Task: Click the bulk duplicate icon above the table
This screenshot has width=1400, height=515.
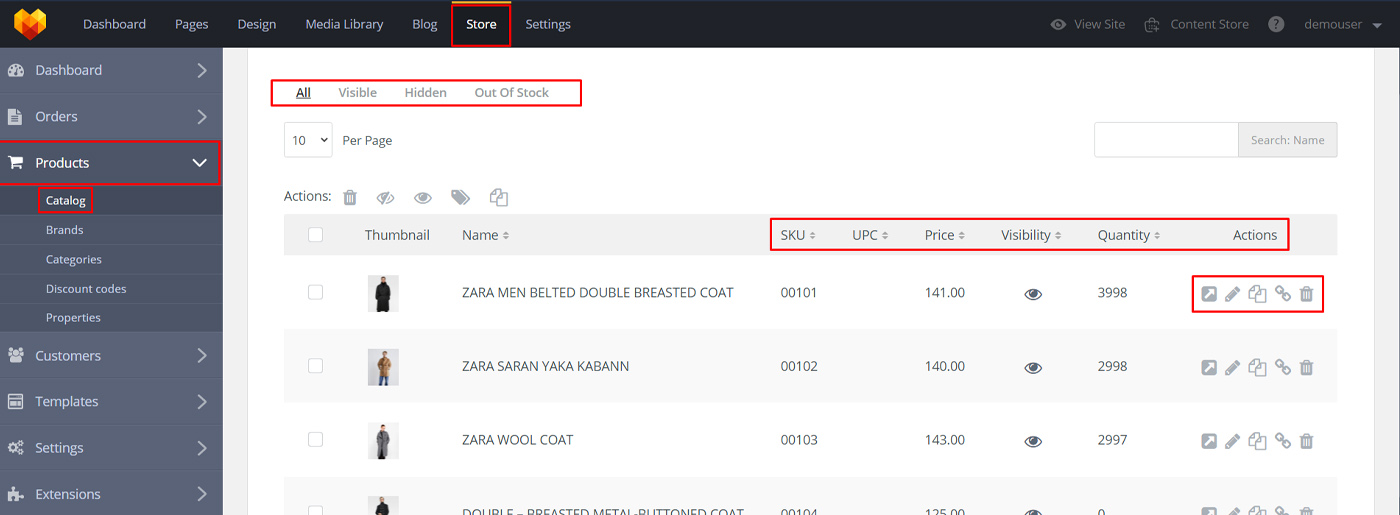Action: 499,198
